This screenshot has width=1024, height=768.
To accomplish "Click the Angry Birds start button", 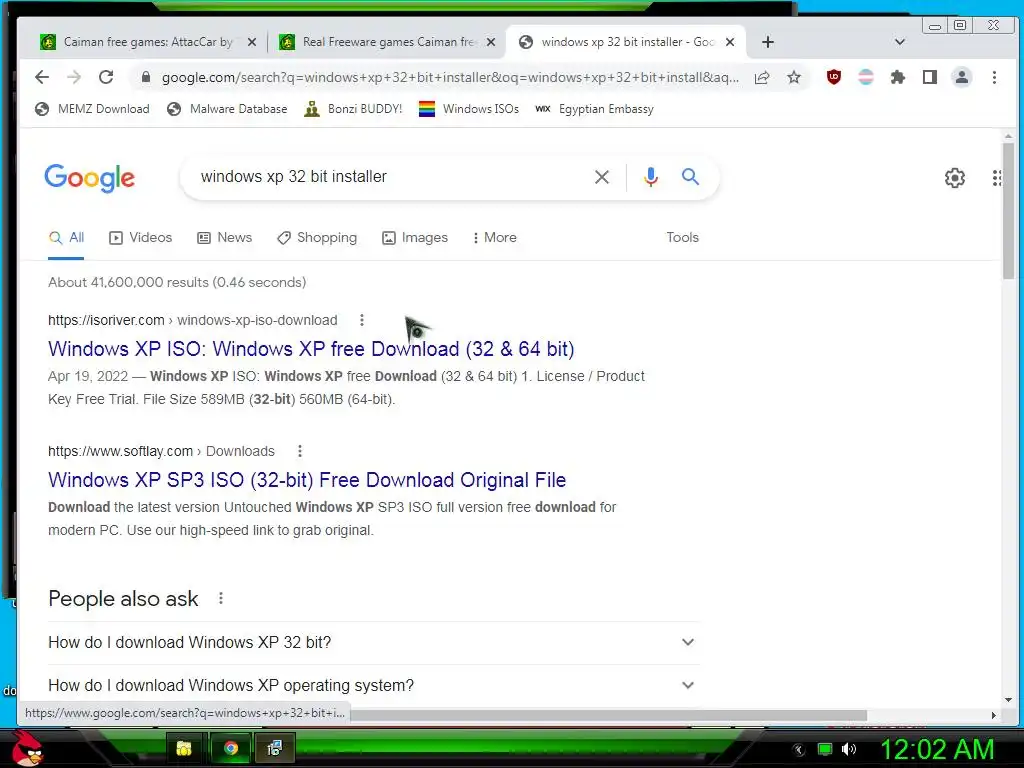I will pyautogui.click(x=27, y=748).
